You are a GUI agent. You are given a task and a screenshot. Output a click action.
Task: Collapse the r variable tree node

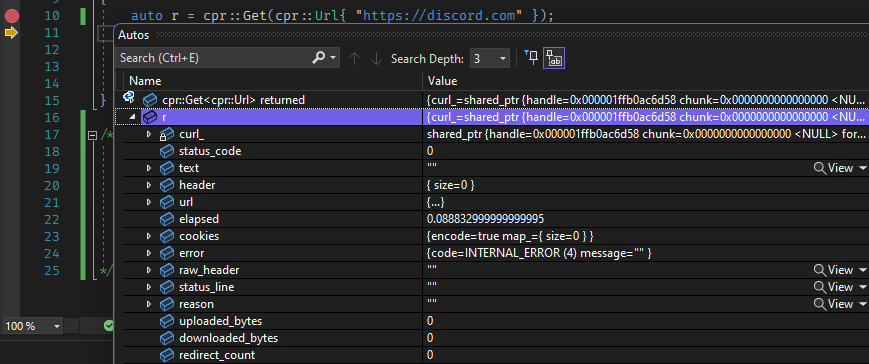pyautogui.click(x=132, y=117)
